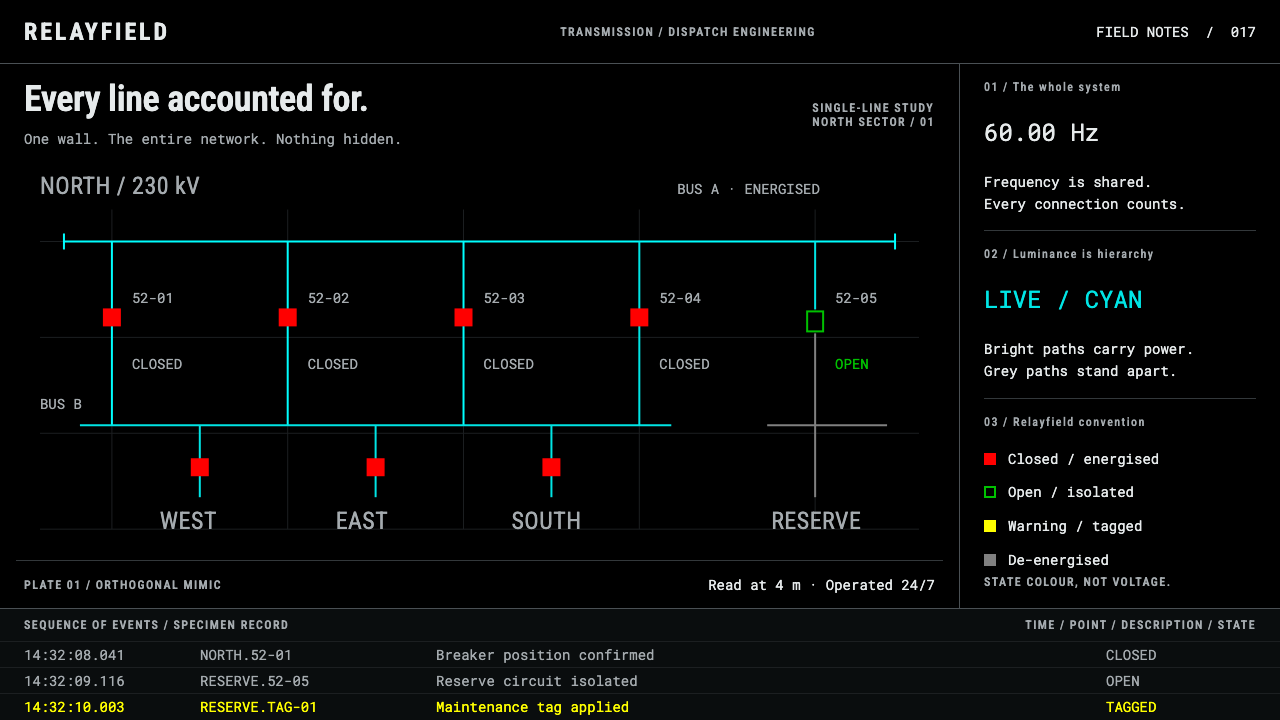
Task: Click the grey de-energised reserve bus line
Action: point(827,425)
